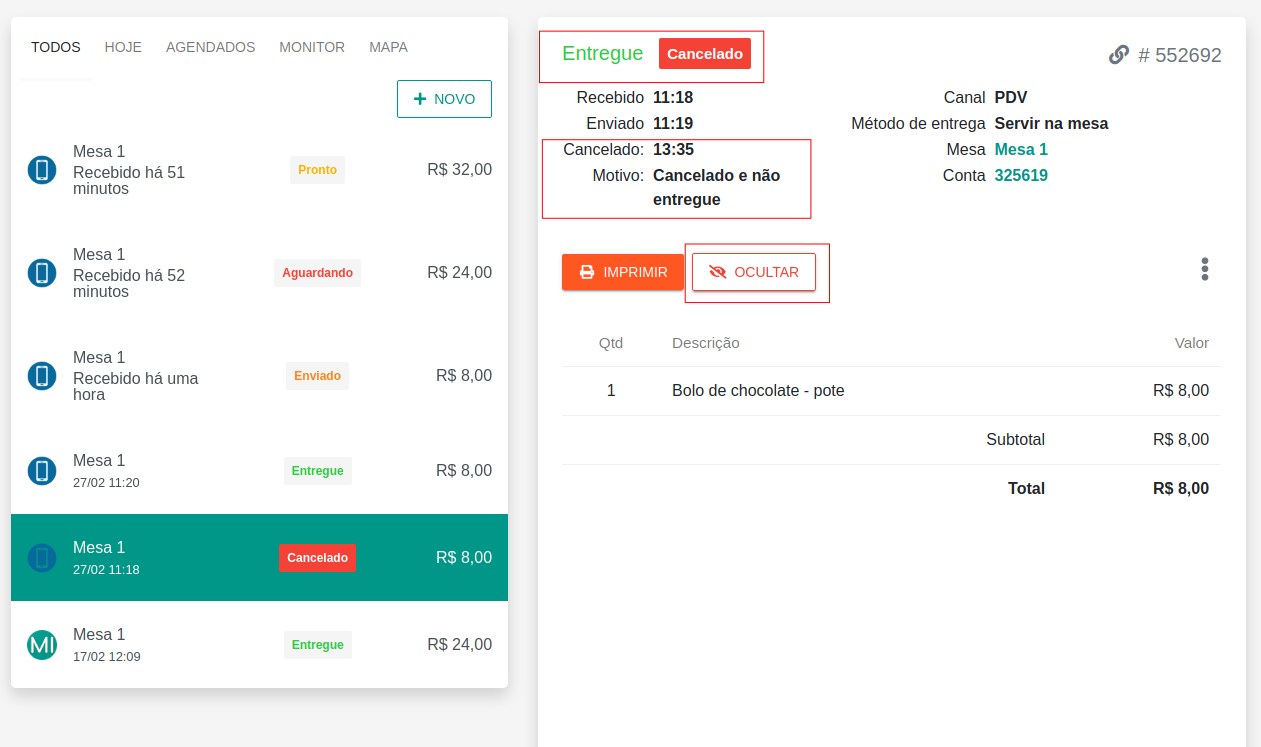
Task: Select the Pronto status badge
Action: pos(317,170)
